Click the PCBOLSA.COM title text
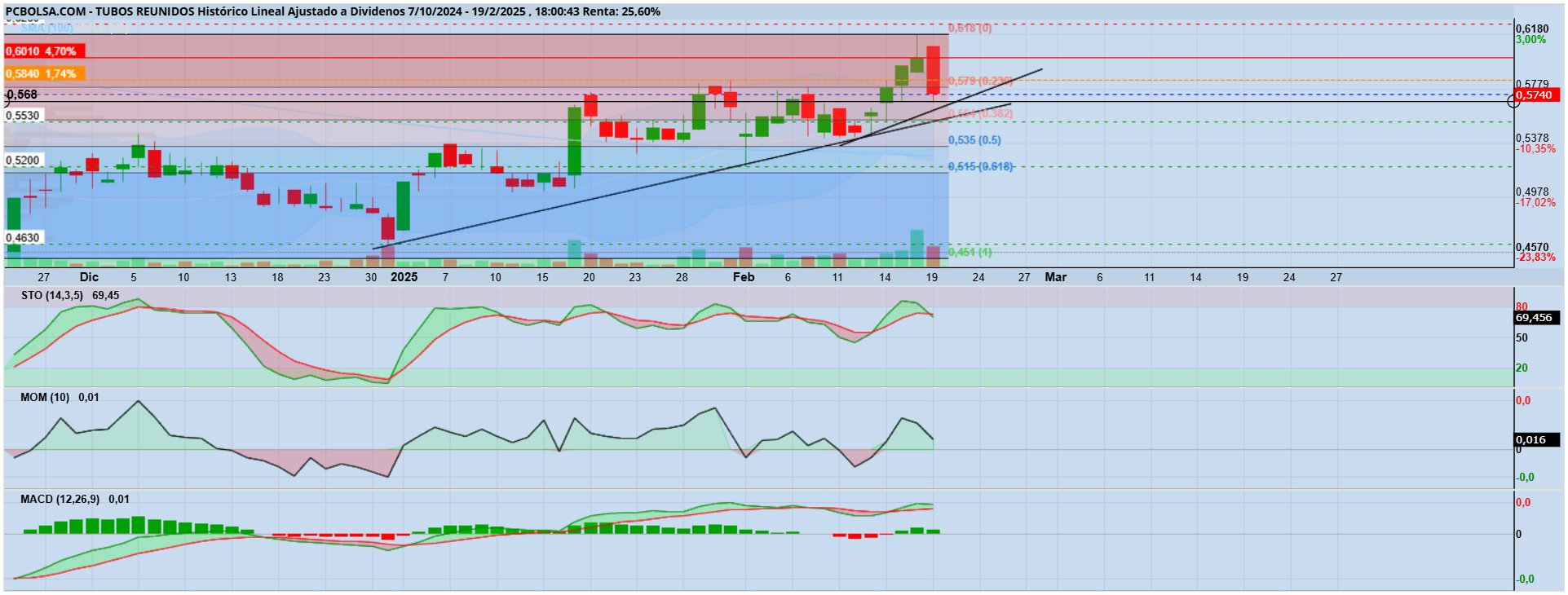 coord(46,11)
